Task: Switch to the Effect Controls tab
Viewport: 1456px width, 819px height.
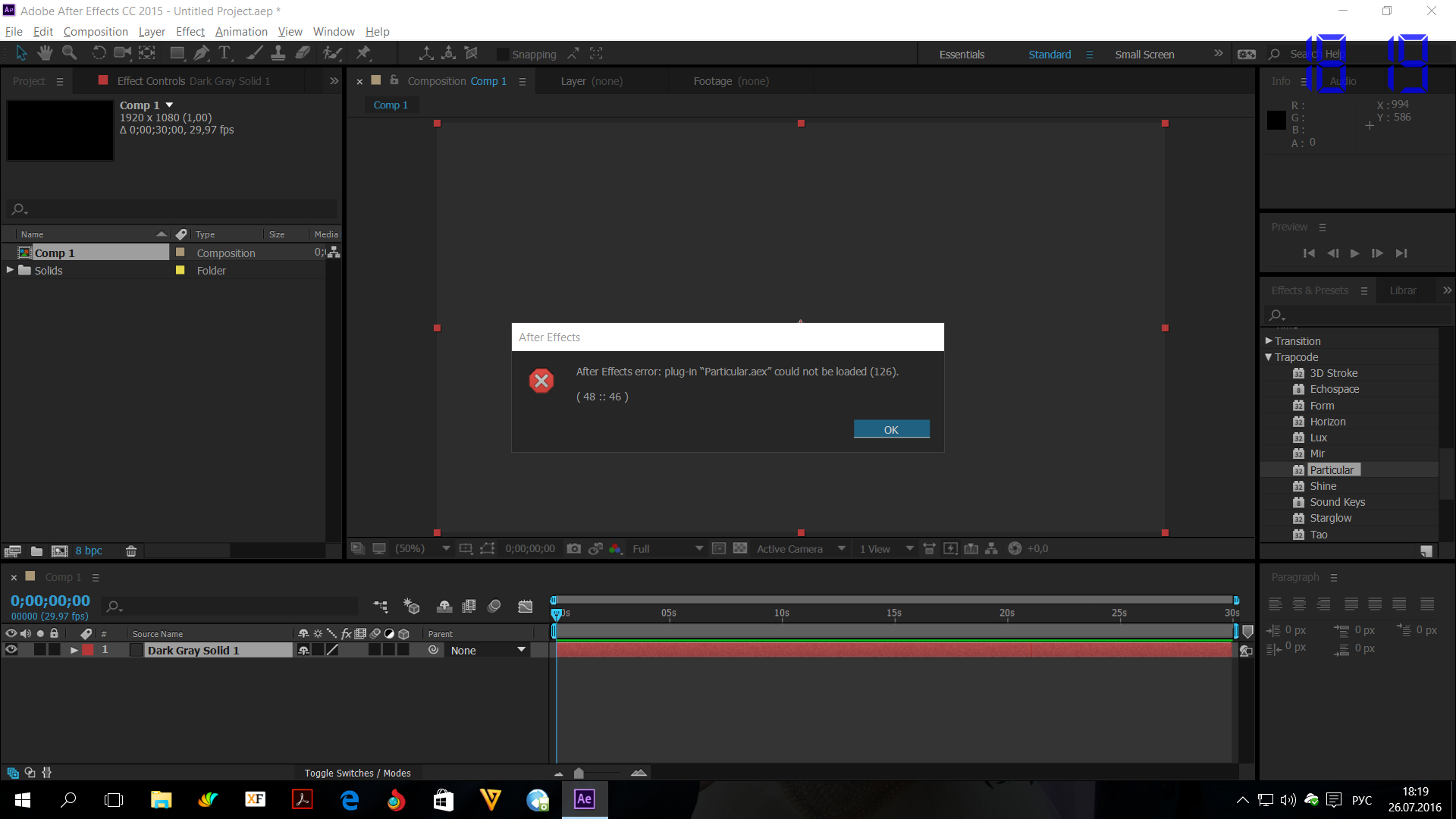Action: (x=193, y=81)
